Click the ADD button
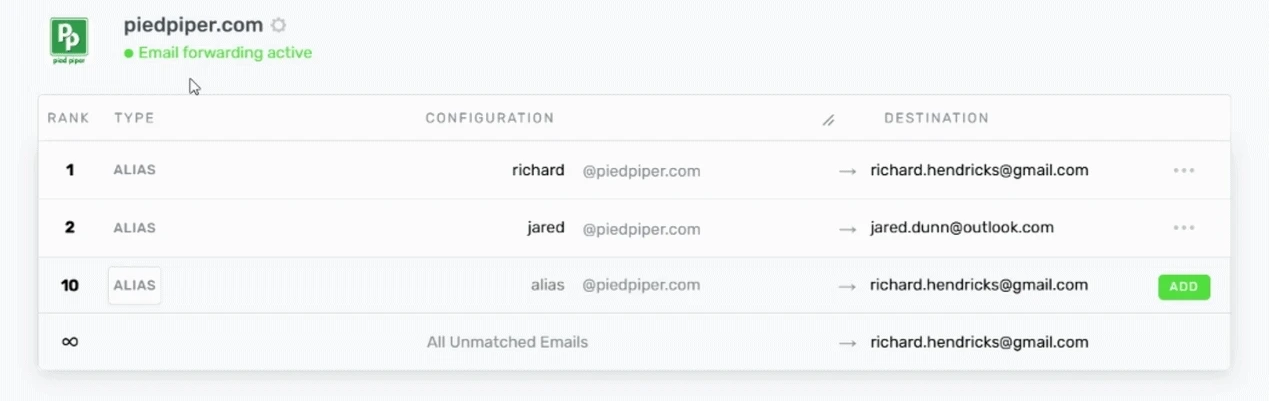 [1184, 287]
